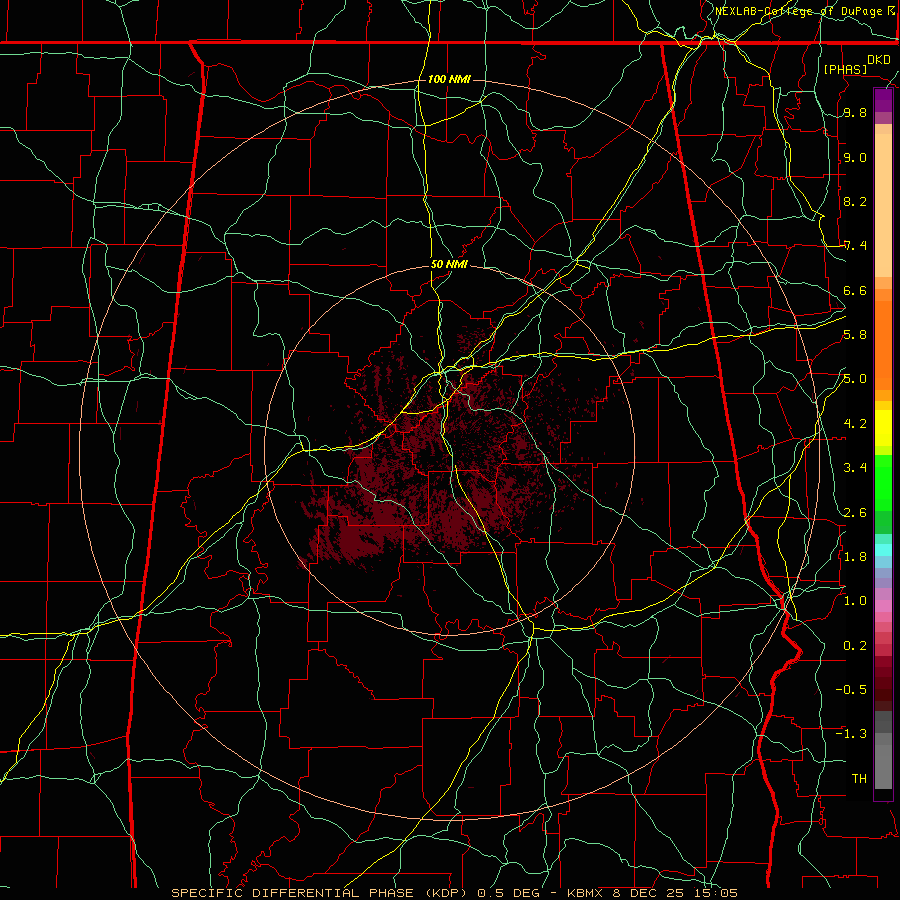Pick the 6.6 scale label
900x900 pixels.
pyautogui.click(x=855, y=291)
